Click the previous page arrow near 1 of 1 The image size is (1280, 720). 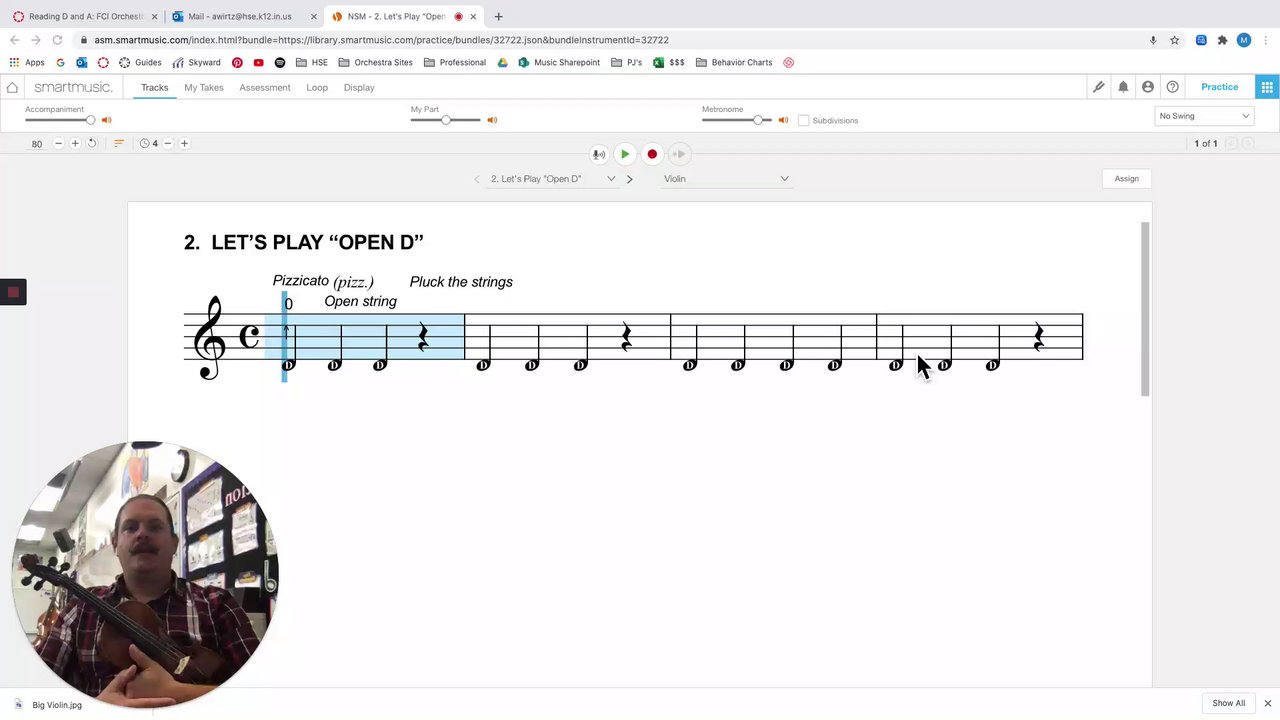pyautogui.click(x=1231, y=144)
